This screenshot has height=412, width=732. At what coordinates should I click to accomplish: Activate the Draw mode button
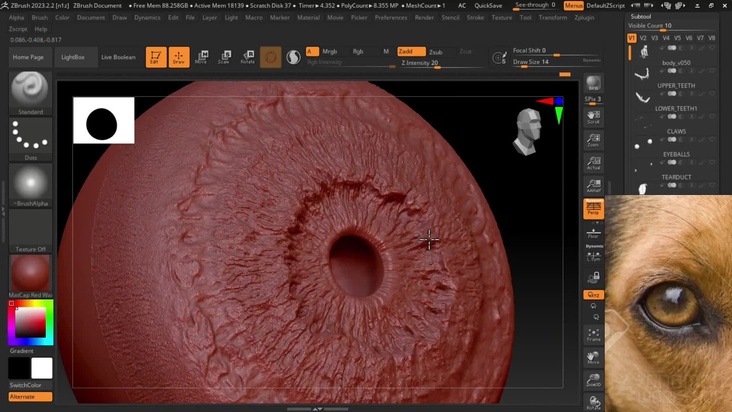[x=179, y=57]
